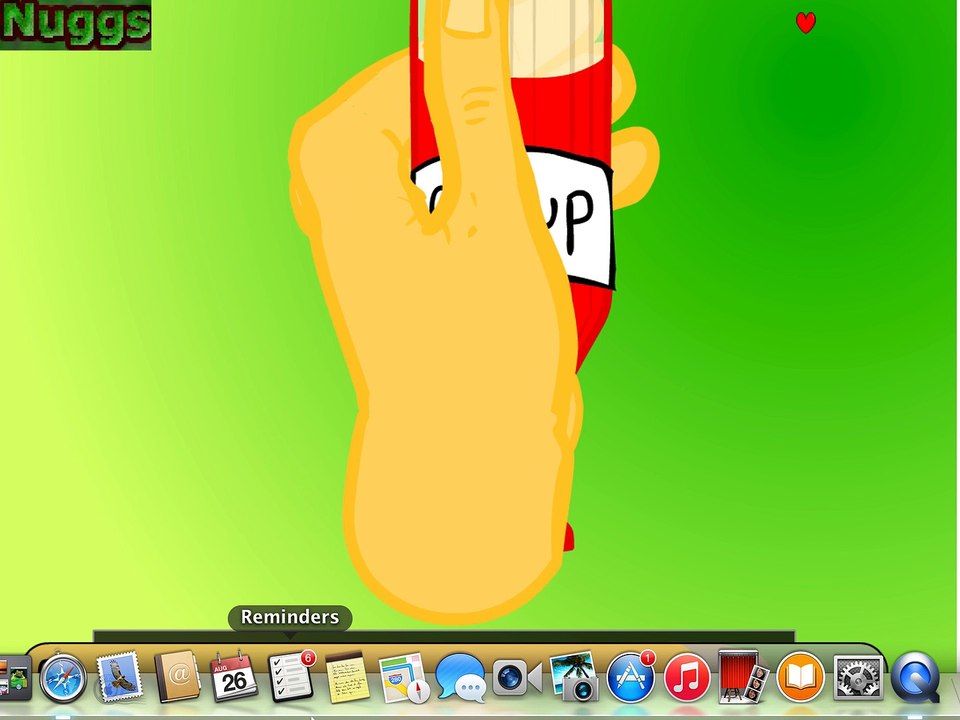
Task: Click the red heart life icon
Action: [806, 23]
